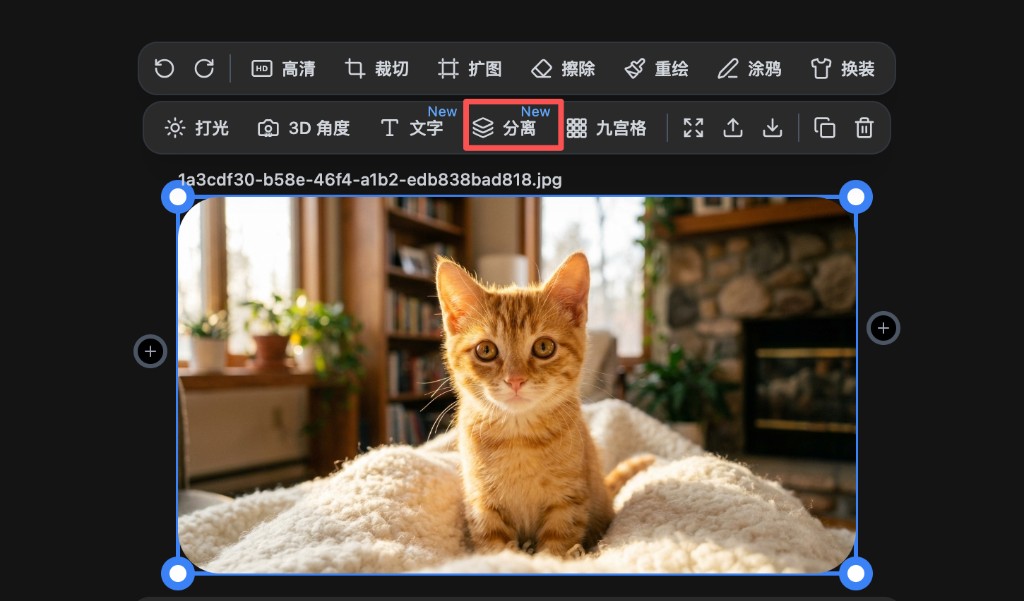
Task: Delete the image with trash icon
Action: tap(864, 128)
